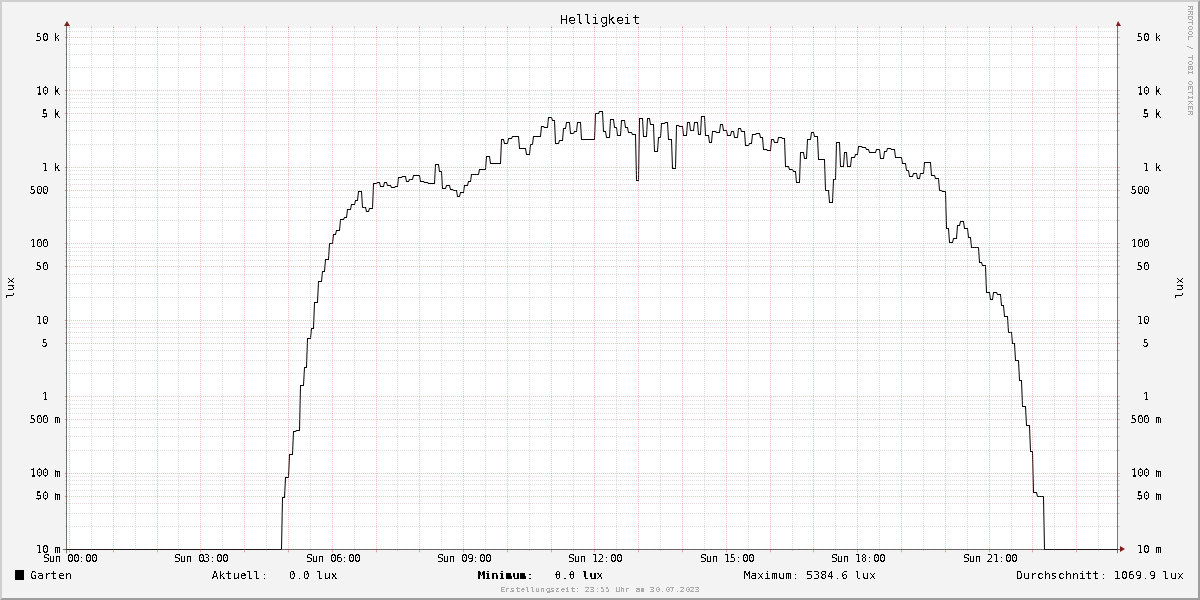
Task: Click the Minimum value 0.0 lux
Action: 579,575
